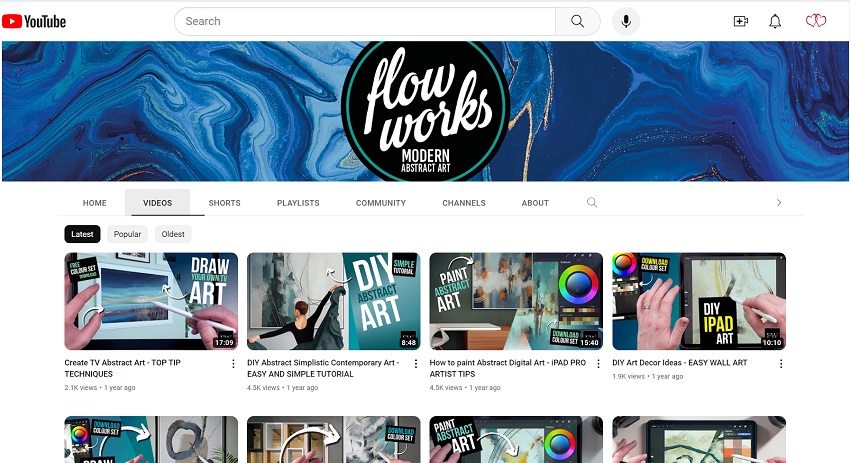Activate voice search microphone icon
This screenshot has width=850, height=463.
[625, 21]
